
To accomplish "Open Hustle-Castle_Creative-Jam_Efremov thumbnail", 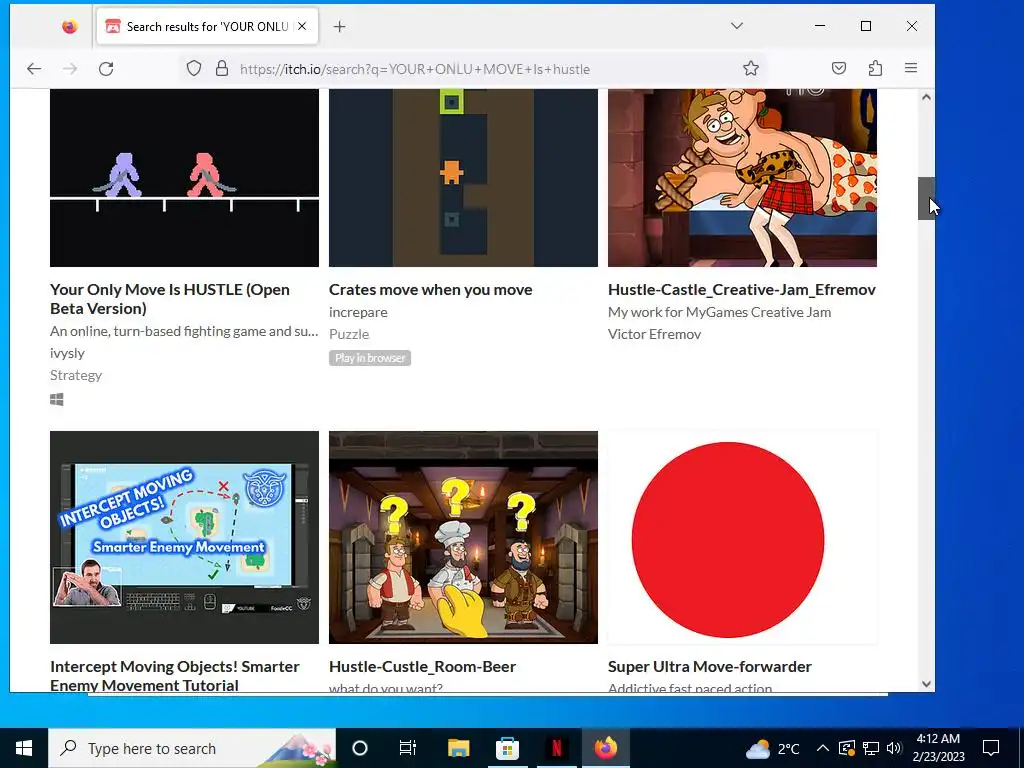I will click(x=742, y=178).
